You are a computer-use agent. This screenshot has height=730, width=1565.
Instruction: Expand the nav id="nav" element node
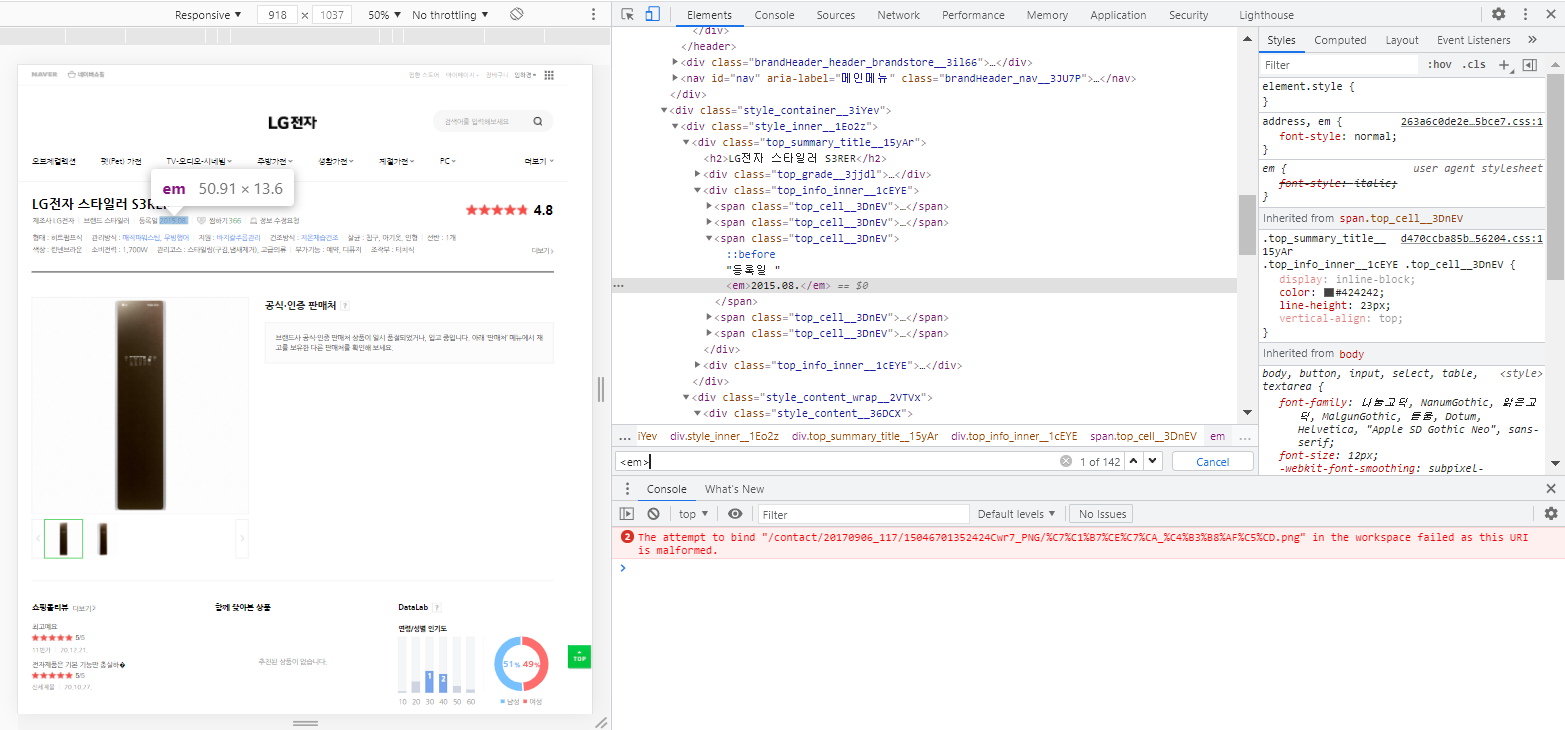pyautogui.click(x=676, y=78)
